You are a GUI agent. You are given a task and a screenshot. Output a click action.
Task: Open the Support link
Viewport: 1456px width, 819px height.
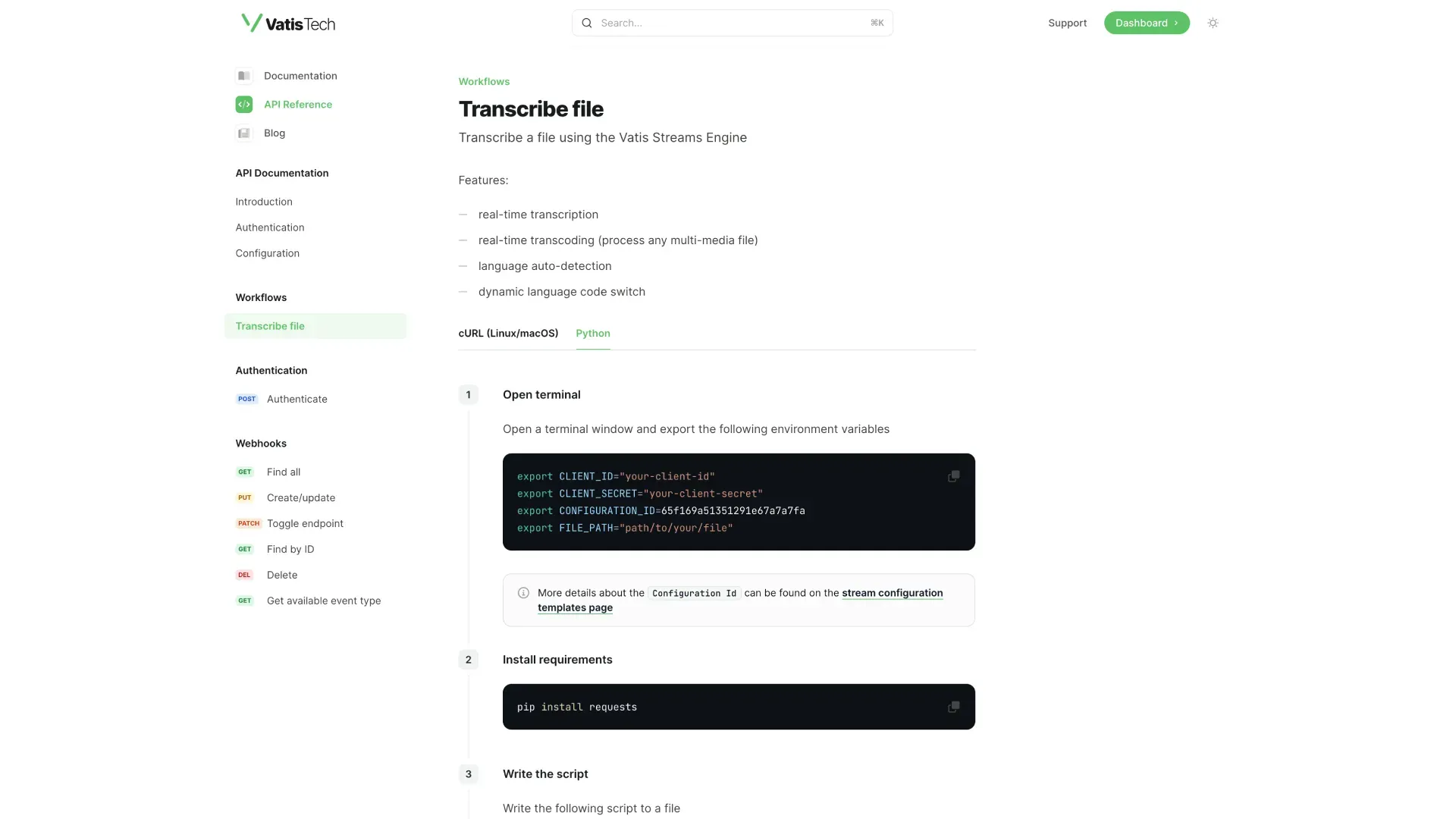[x=1067, y=24]
